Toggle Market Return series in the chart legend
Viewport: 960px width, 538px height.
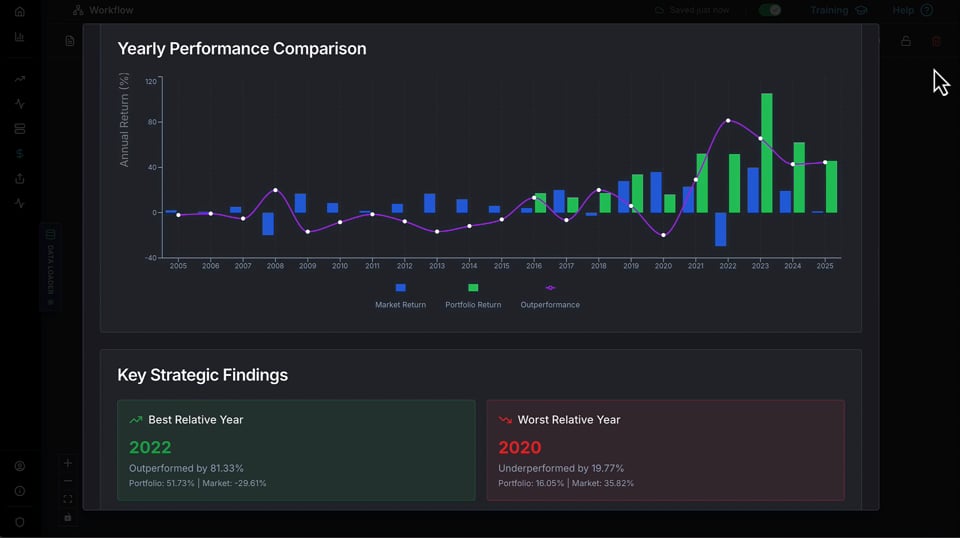click(400, 296)
